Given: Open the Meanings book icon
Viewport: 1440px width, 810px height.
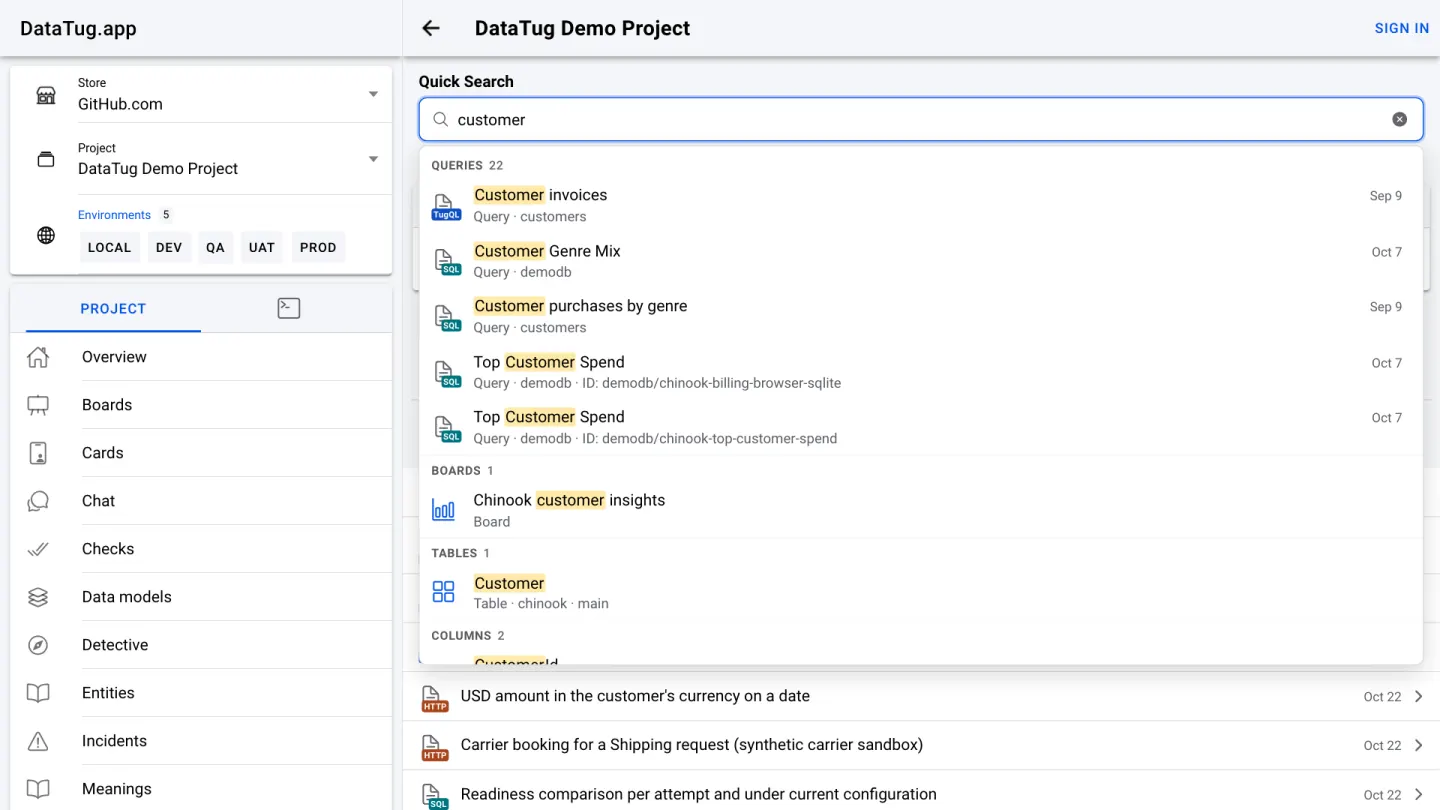Looking at the screenshot, I should (38, 789).
